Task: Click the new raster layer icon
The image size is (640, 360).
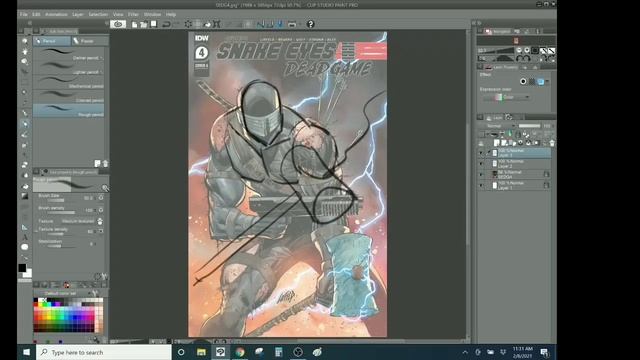Action: tap(497, 143)
